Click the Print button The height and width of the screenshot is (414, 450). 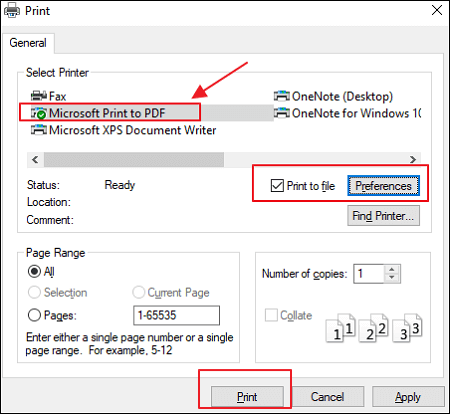(247, 397)
